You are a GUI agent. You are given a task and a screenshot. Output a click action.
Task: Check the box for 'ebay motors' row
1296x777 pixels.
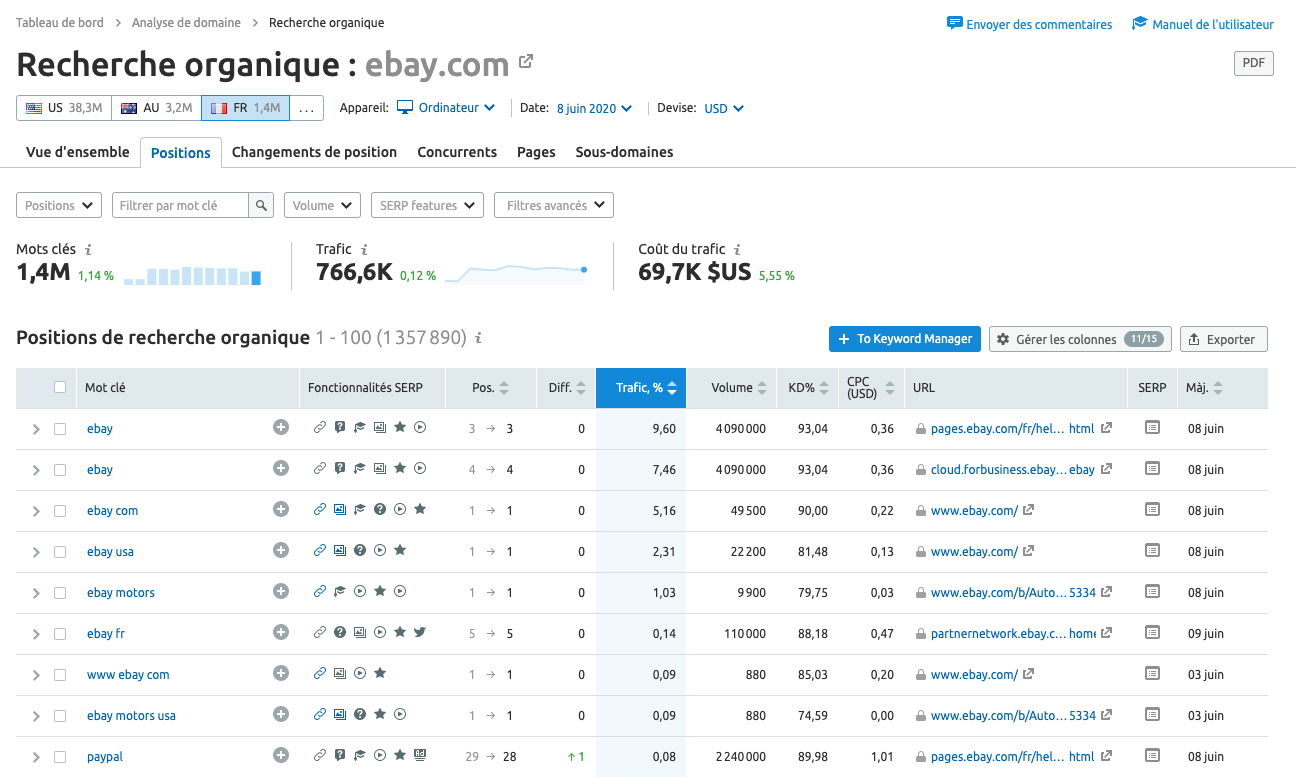point(60,593)
